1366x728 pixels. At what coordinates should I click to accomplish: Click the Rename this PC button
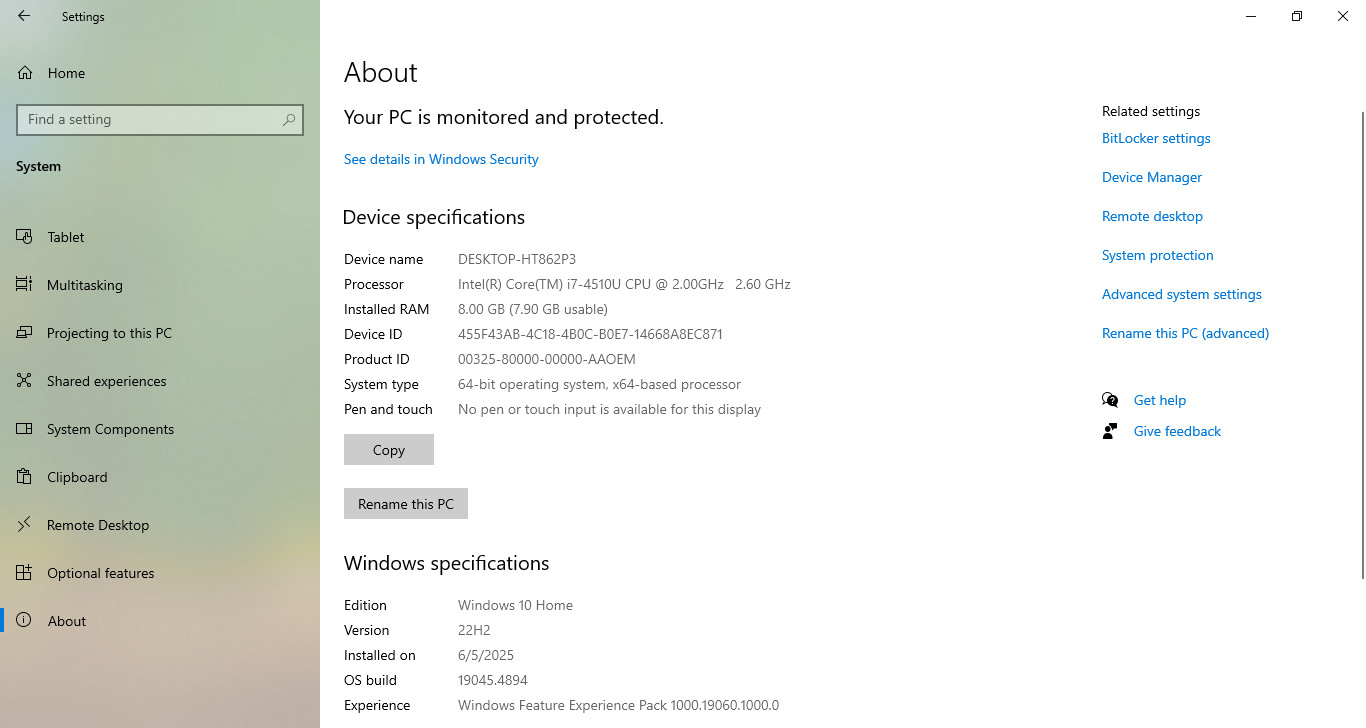click(406, 504)
